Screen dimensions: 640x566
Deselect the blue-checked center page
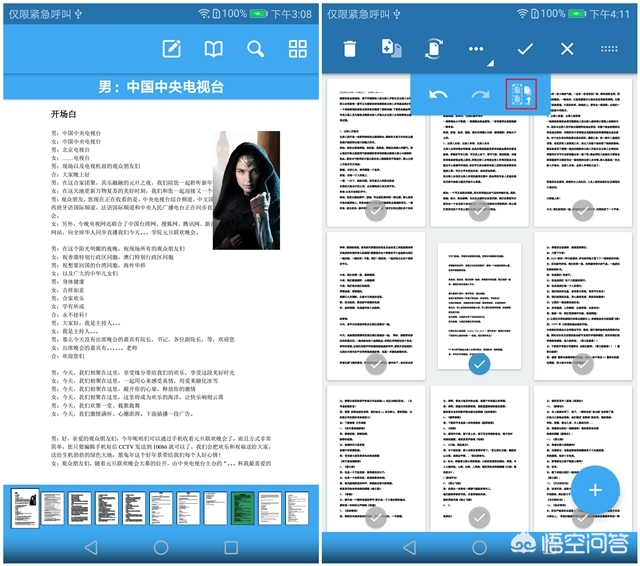coord(479,364)
